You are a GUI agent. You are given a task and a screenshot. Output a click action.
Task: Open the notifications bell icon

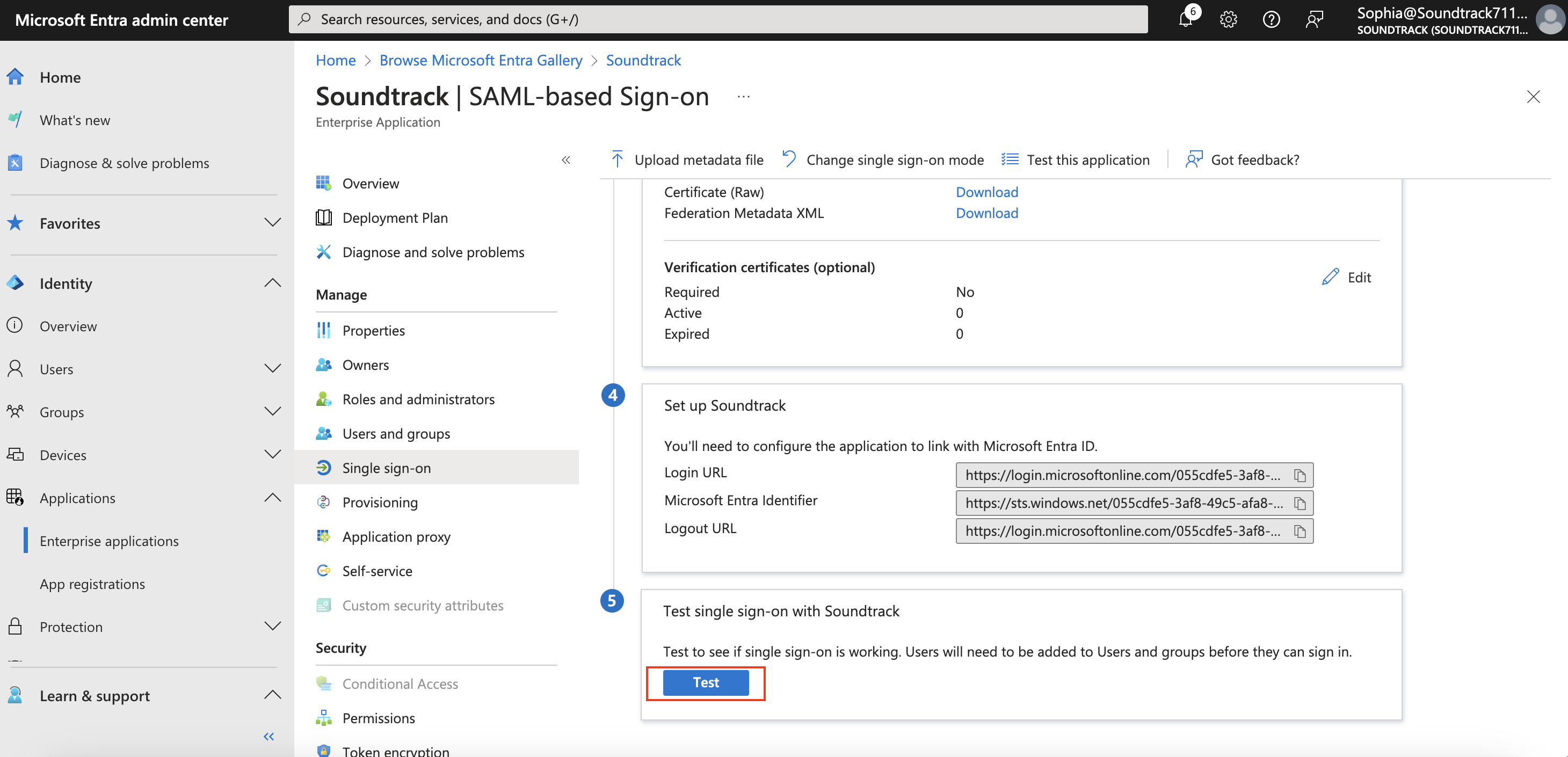[x=1185, y=19]
